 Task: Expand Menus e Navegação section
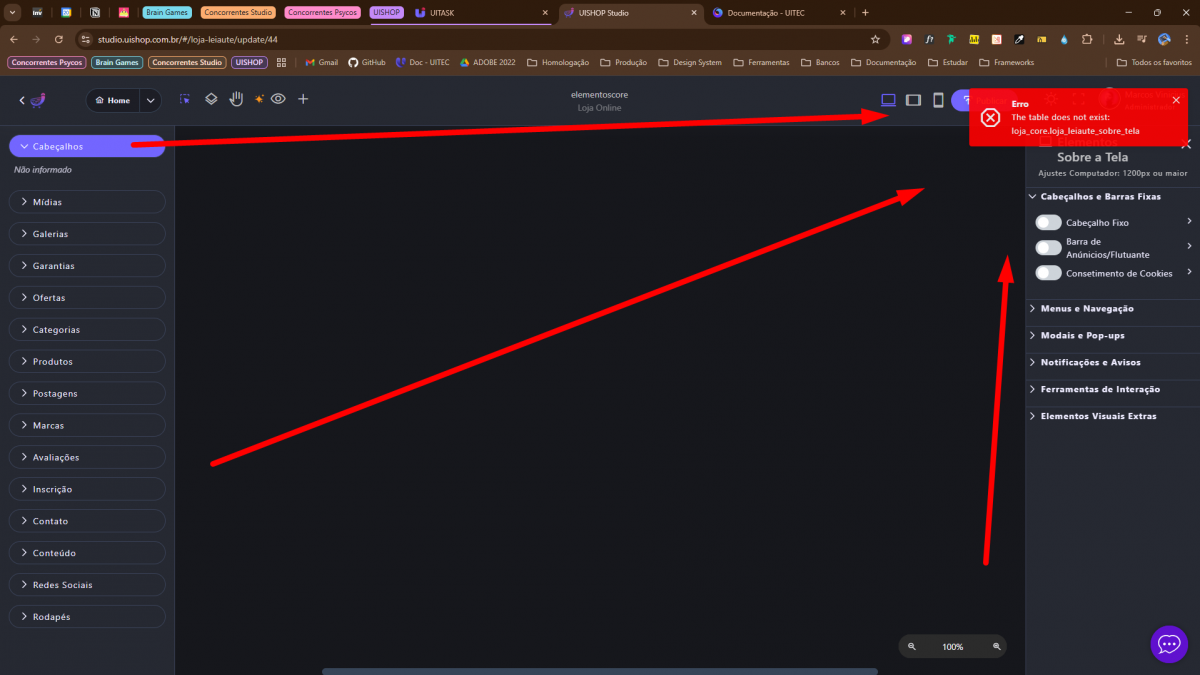[1086, 309]
